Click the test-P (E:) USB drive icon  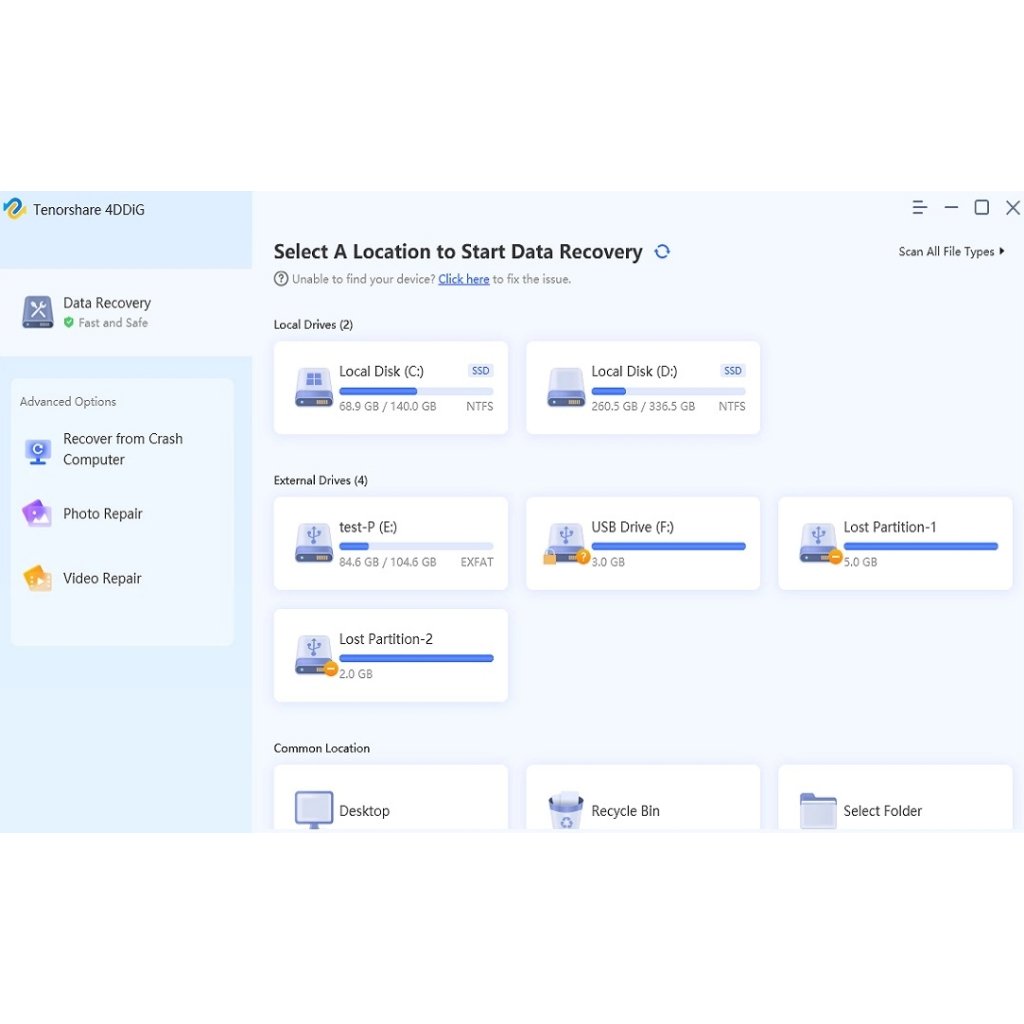(x=314, y=543)
